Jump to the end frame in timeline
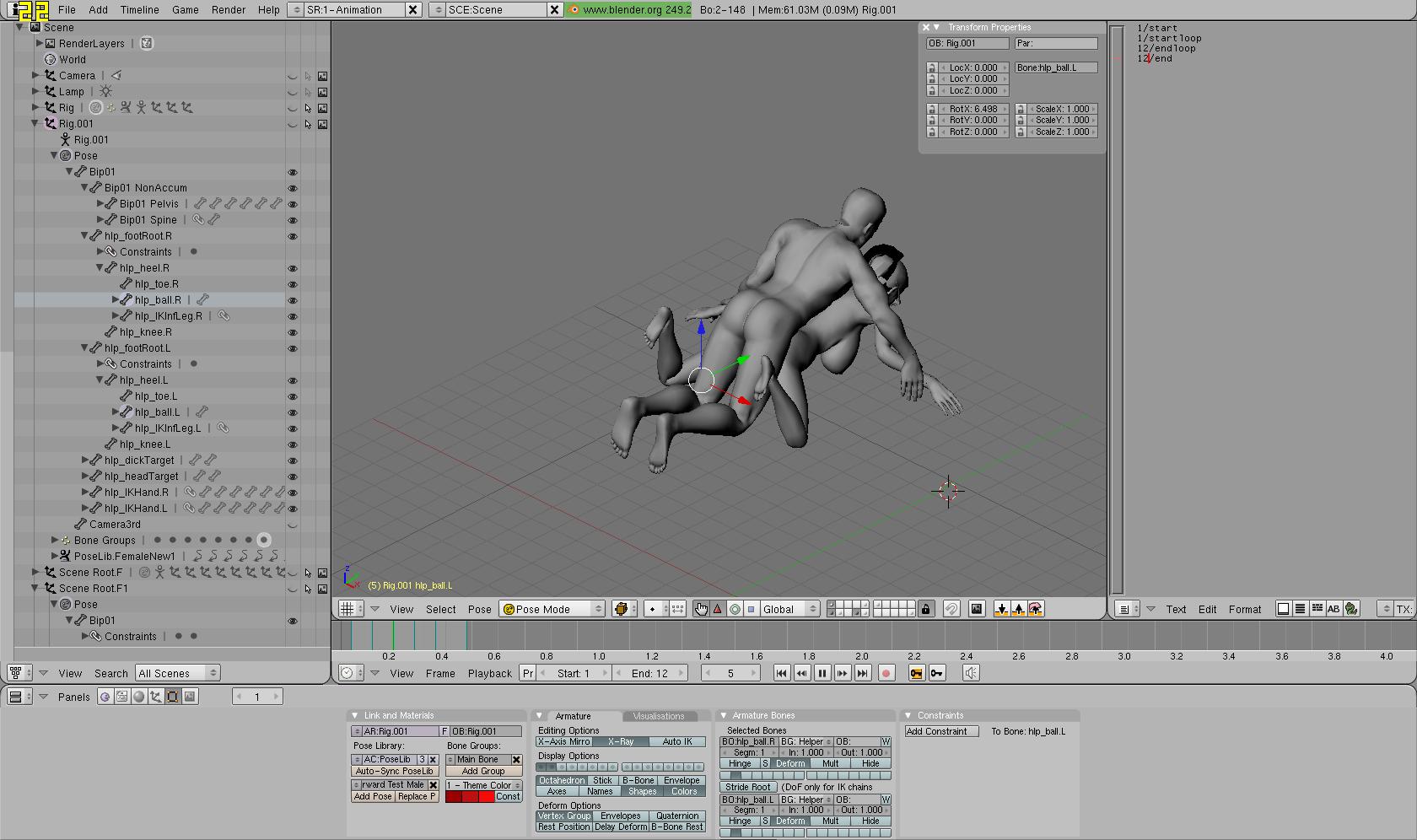The image size is (1417, 840). point(862,673)
